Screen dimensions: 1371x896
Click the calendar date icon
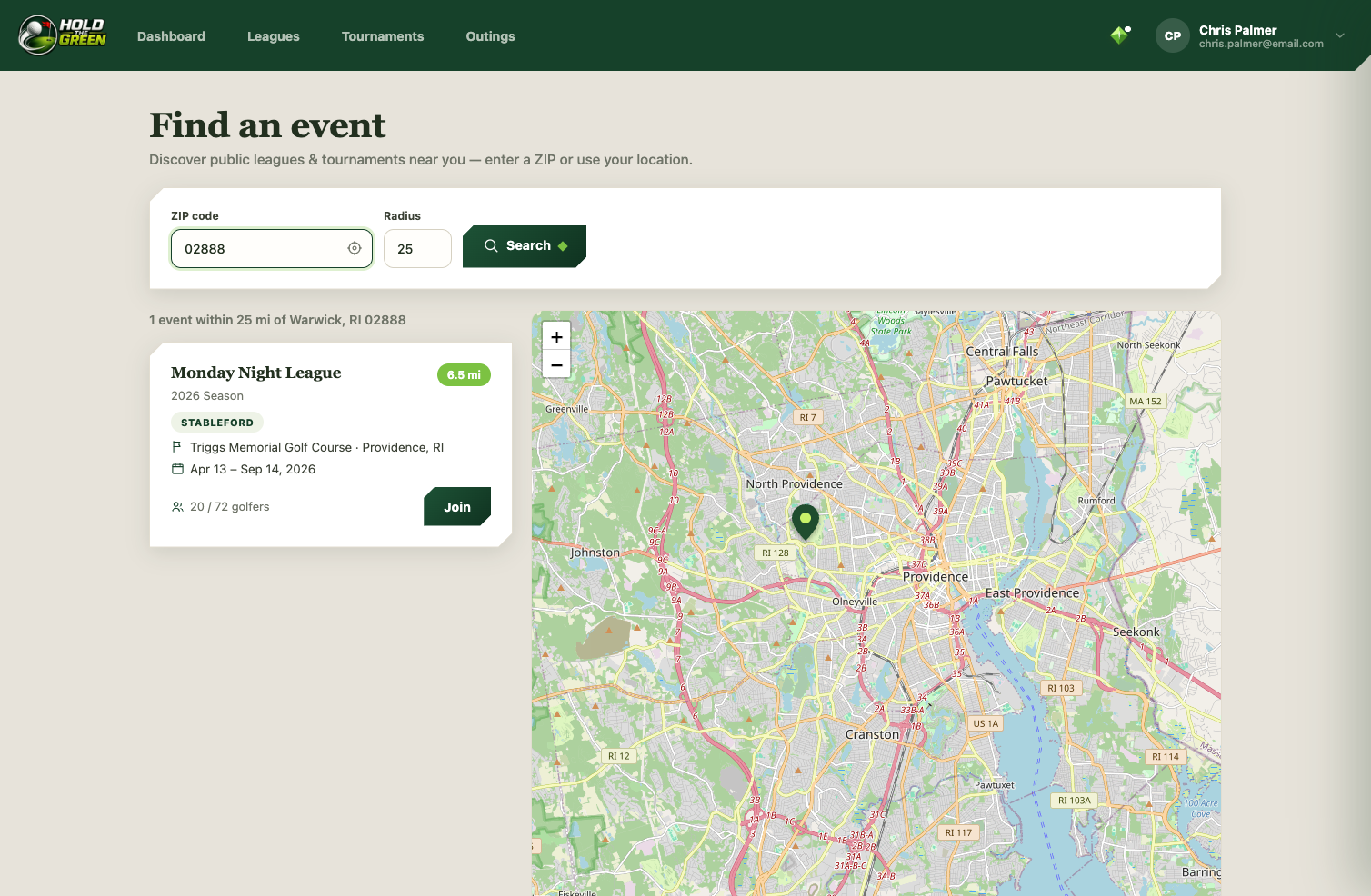pyautogui.click(x=177, y=469)
